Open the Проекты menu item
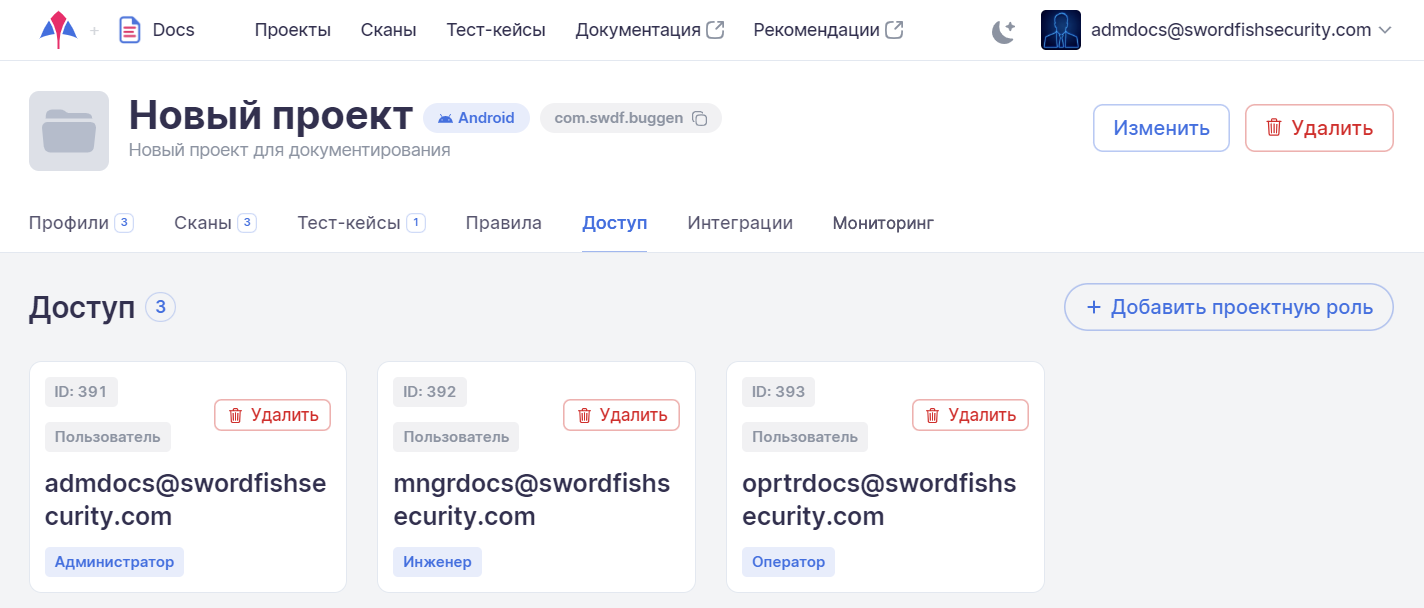Screen dimensions: 1424x608 point(292,30)
